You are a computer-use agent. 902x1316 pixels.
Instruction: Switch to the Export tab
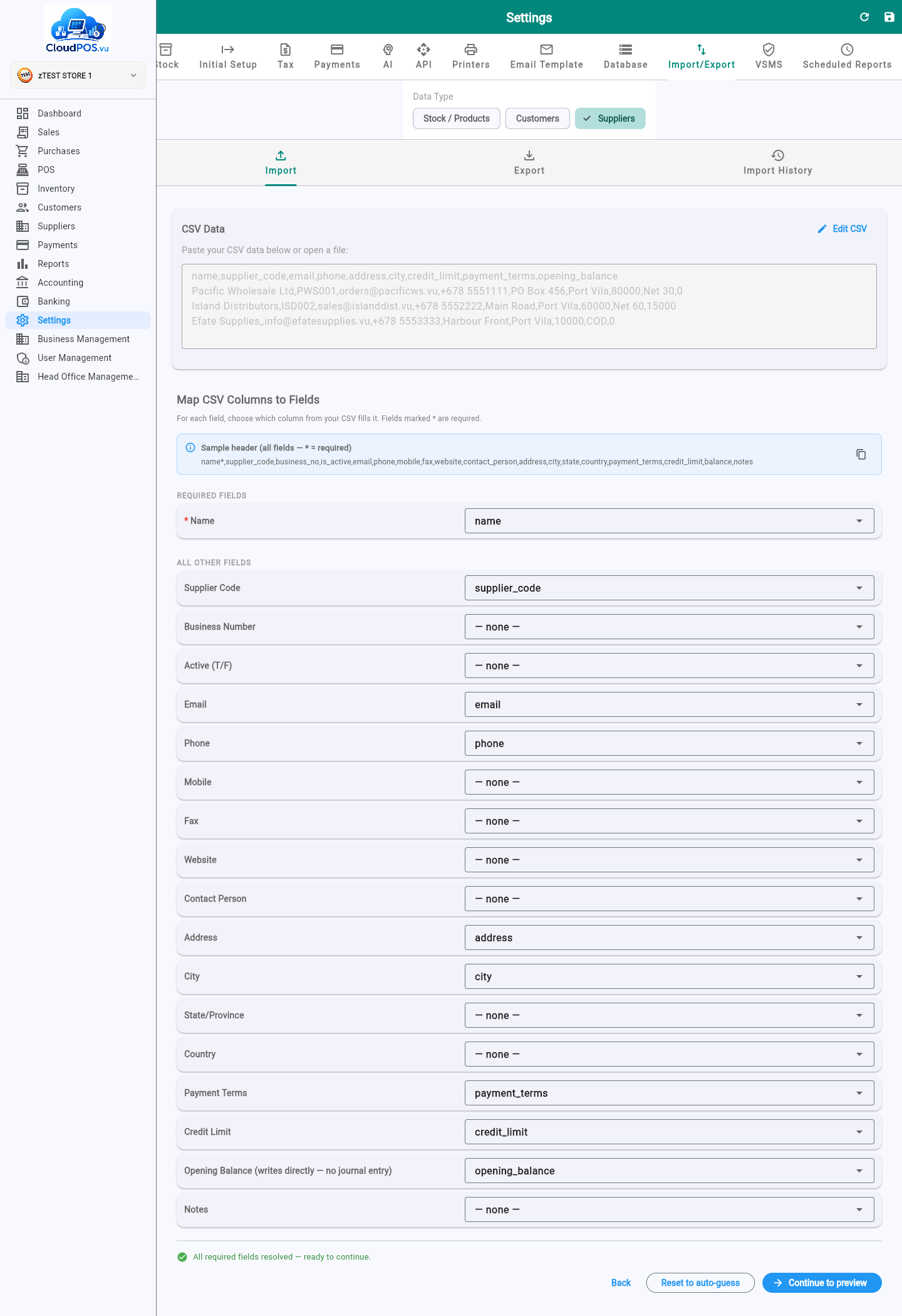click(x=529, y=163)
